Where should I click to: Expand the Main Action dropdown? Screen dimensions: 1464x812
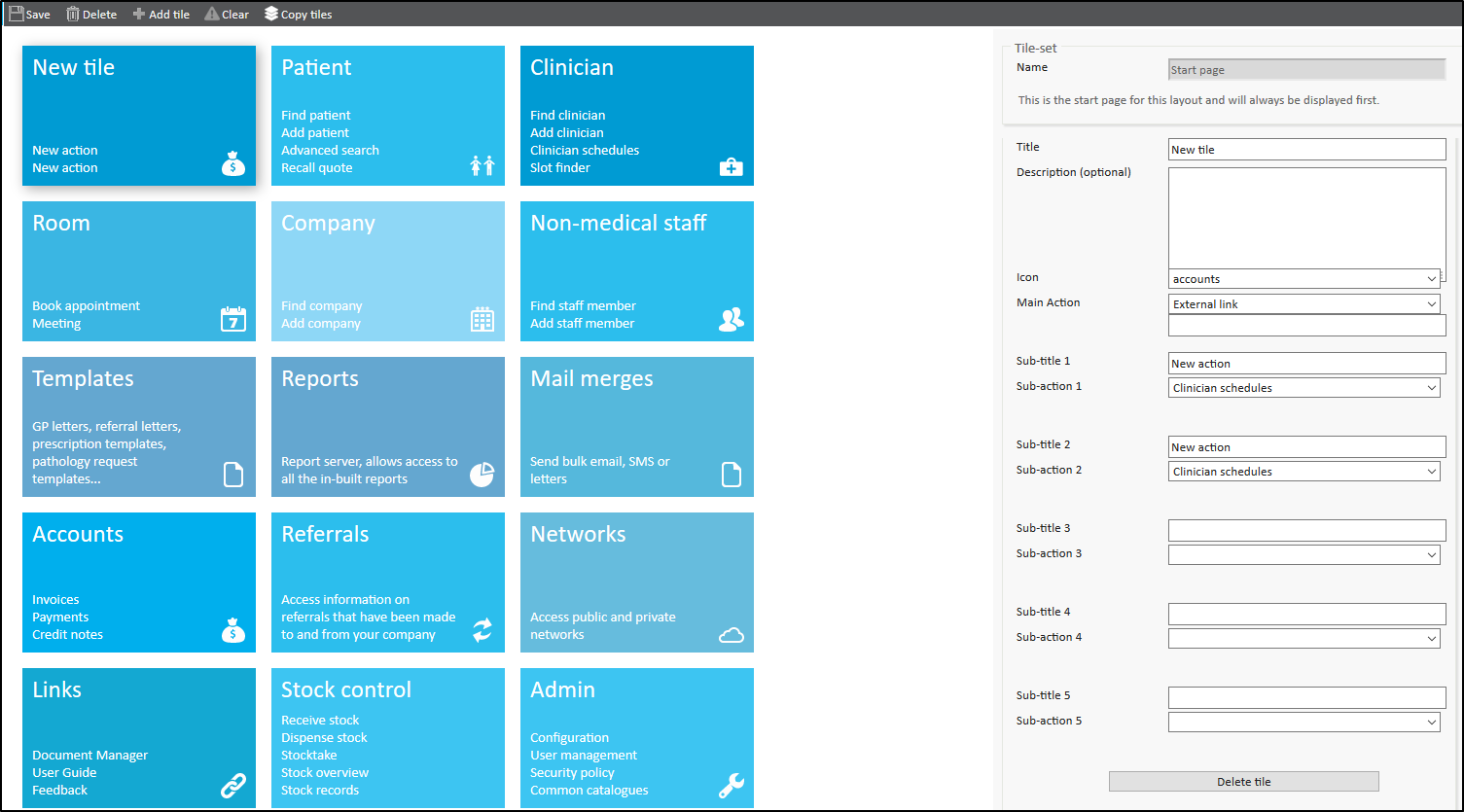(1303, 304)
